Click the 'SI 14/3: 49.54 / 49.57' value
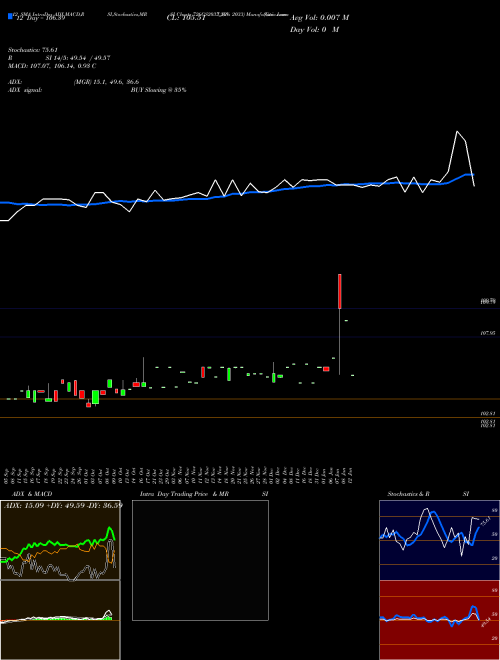Image resolution: width=500 pixels, height=660 pixels. [x=78, y=58]
